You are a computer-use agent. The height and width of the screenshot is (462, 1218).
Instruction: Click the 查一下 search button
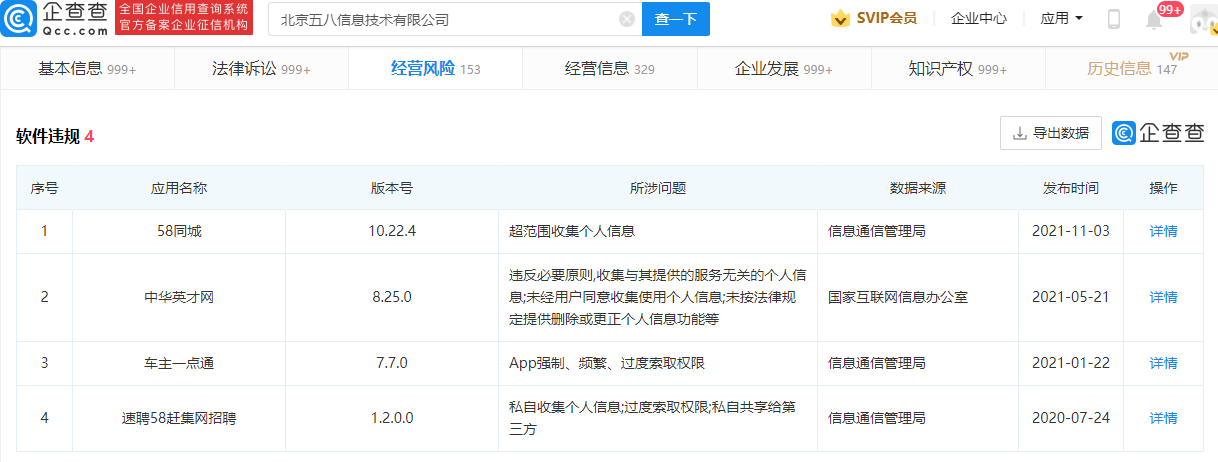[676, 19]
